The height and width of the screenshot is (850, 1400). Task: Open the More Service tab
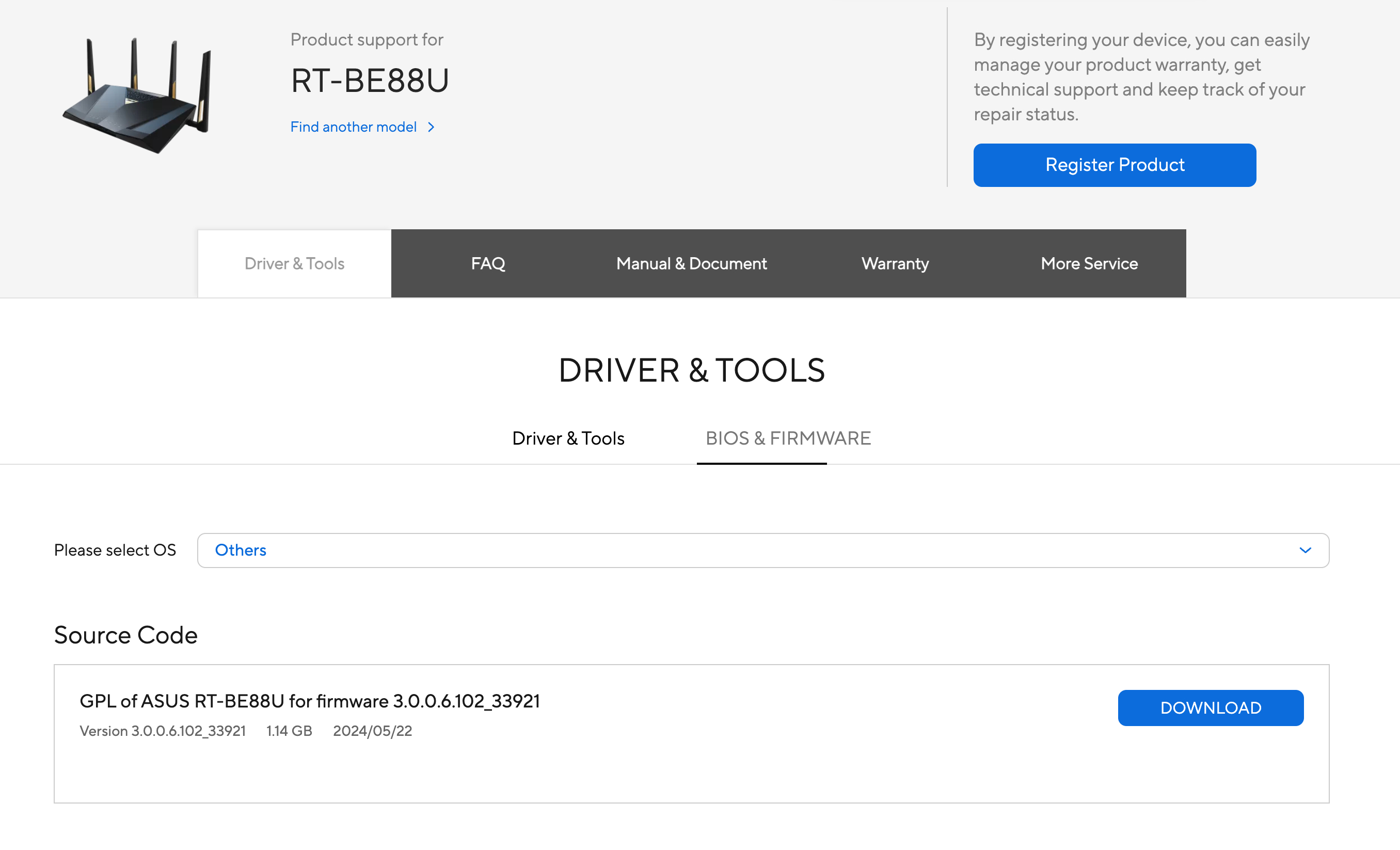pos(1089,263)
